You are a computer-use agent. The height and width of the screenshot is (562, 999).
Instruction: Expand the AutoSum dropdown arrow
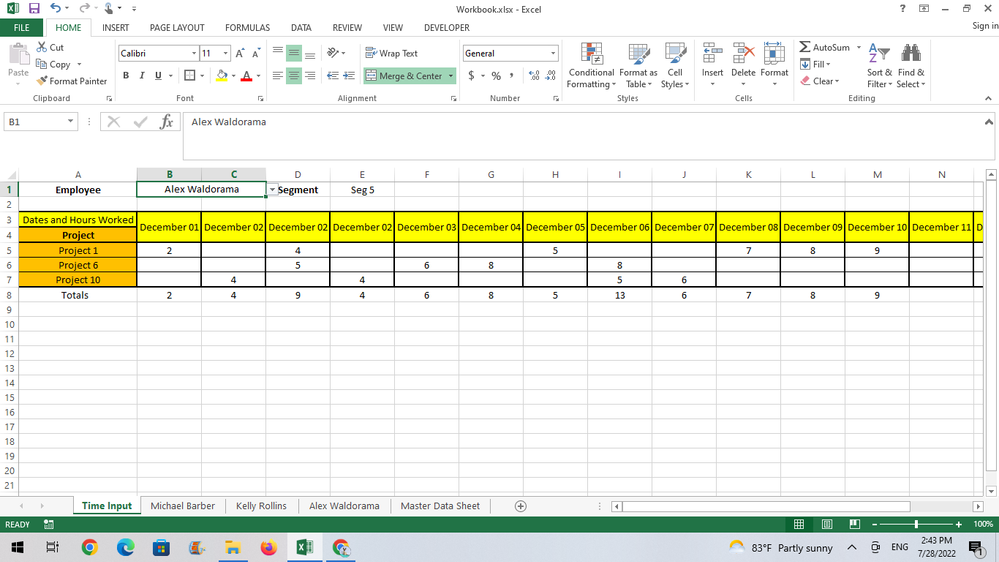858,47
